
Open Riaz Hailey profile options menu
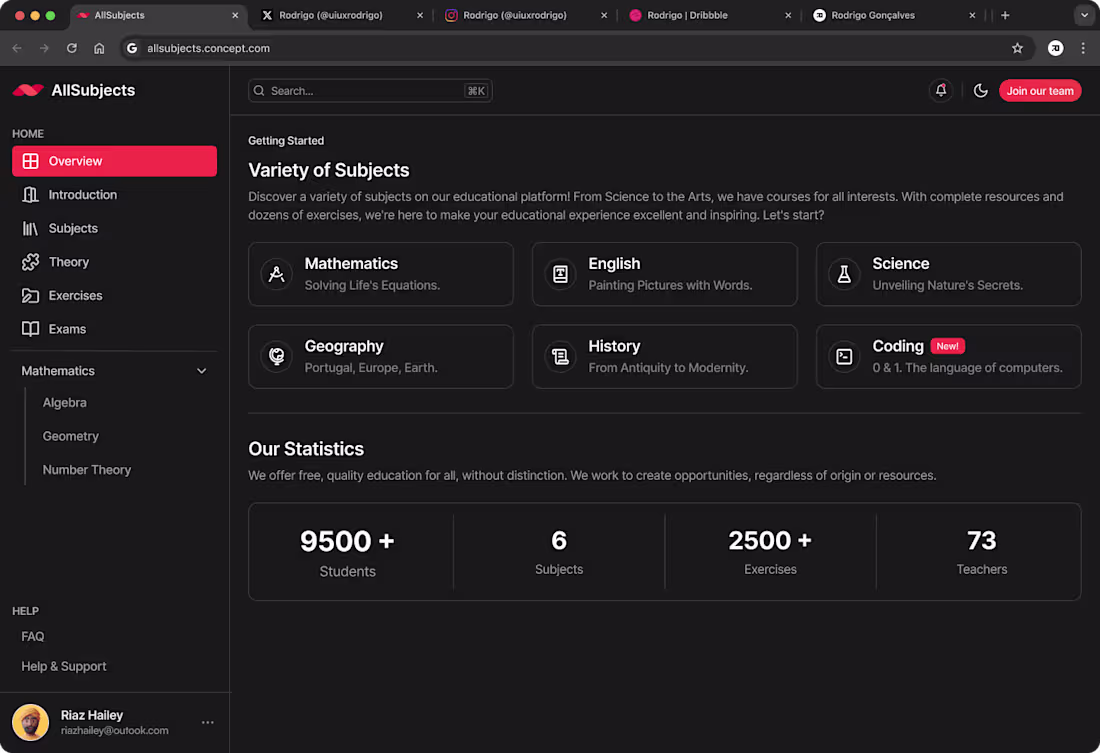[207, 722]
